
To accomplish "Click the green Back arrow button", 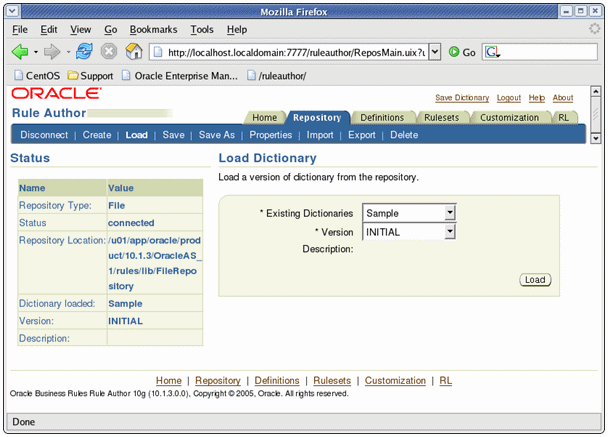I will click(x=20, y=52).
